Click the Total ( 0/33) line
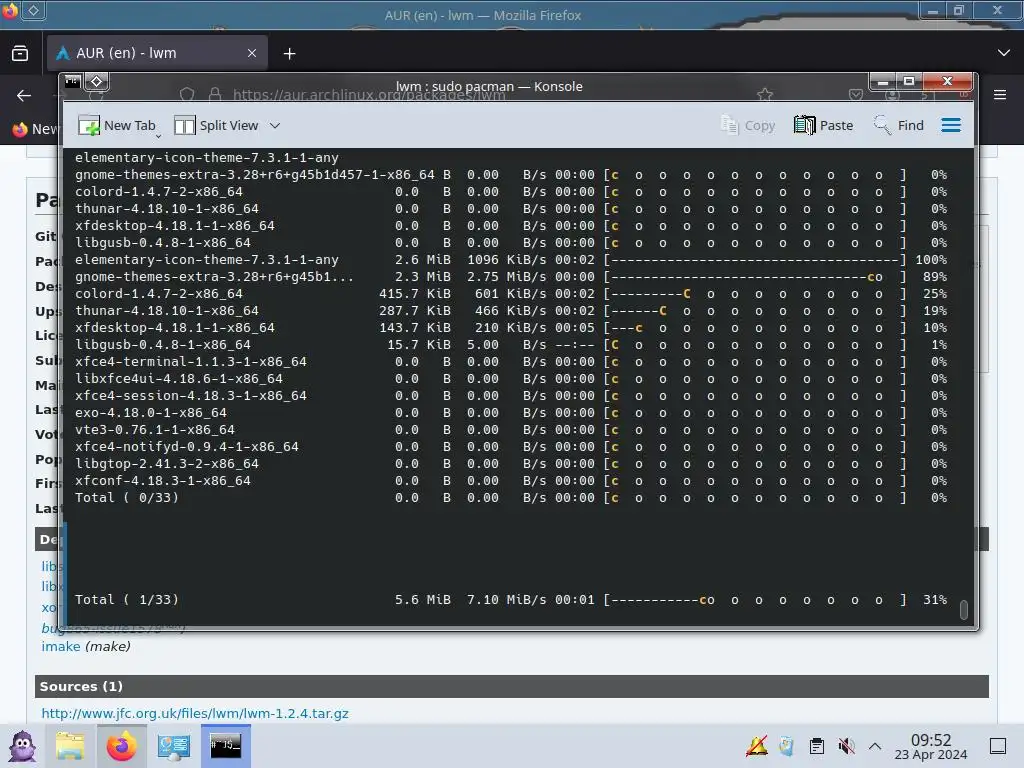 tap(511, 498)
